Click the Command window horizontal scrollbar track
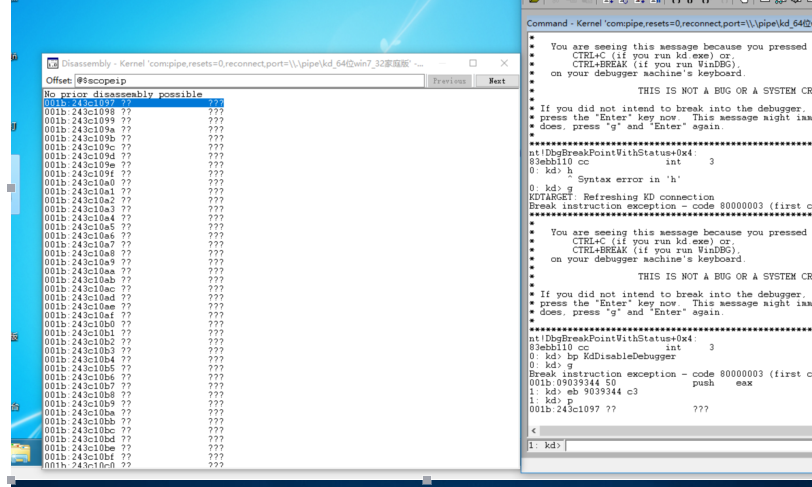The width and height of the screenshot is (812, 487). 676,431
